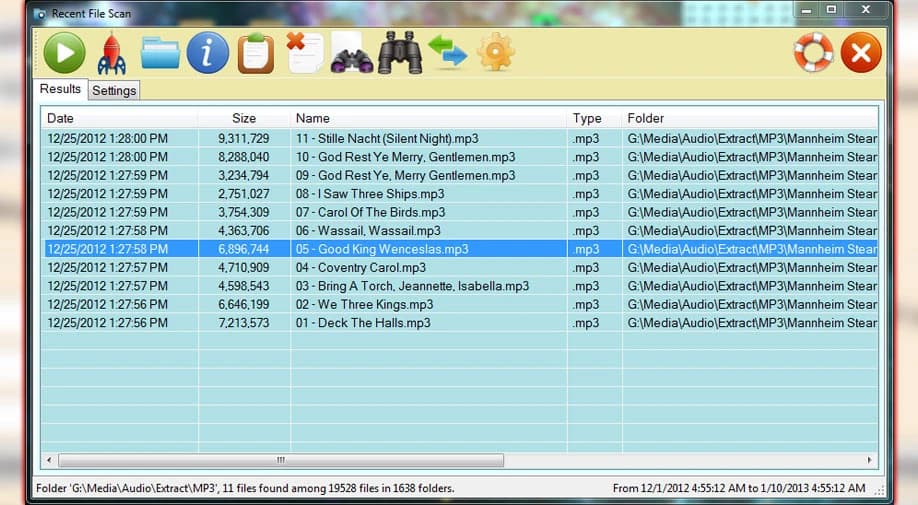Click the app icon in title bar

(40, 13)
